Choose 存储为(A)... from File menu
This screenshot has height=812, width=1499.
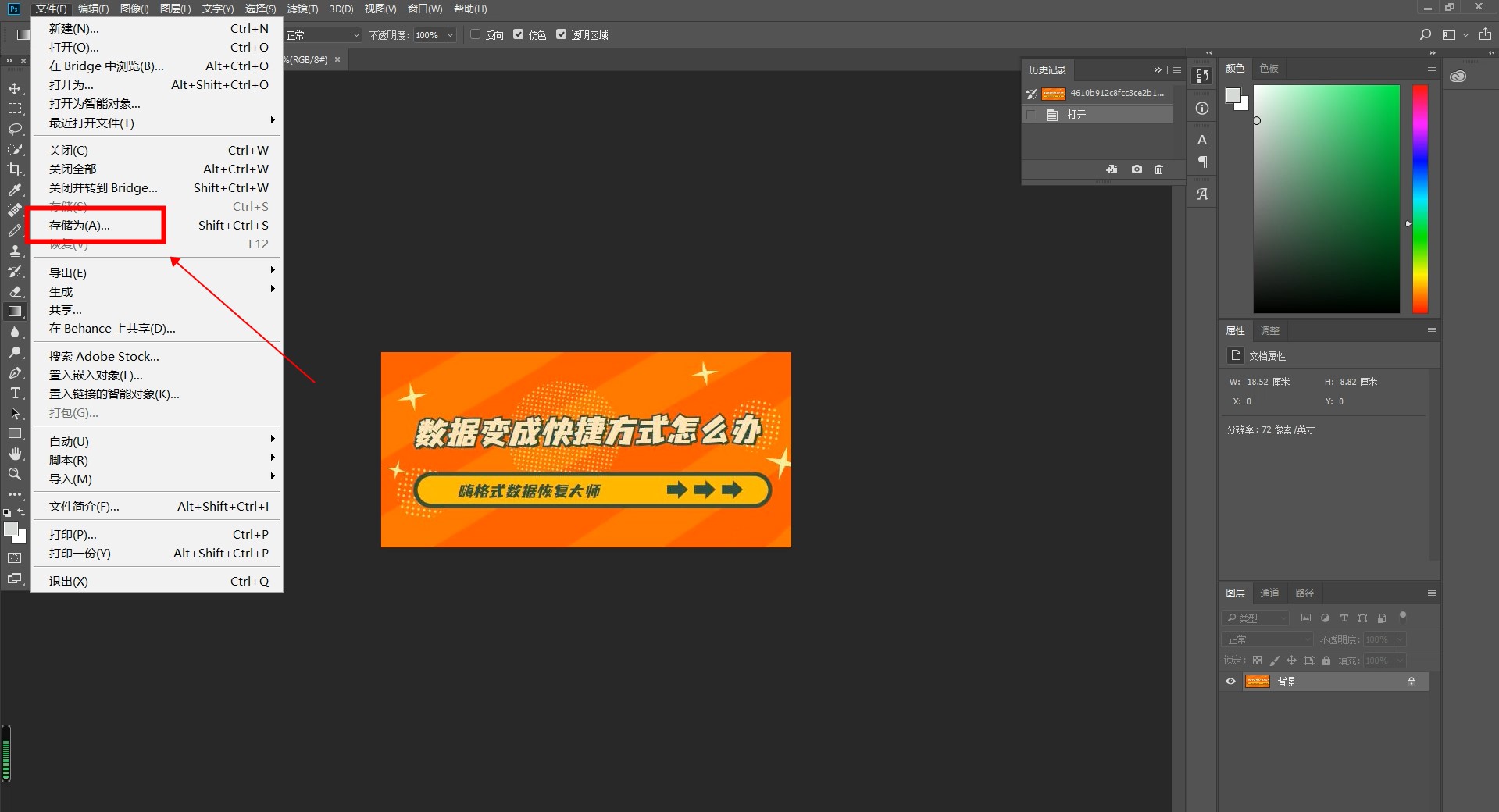(x=80, y=226)
